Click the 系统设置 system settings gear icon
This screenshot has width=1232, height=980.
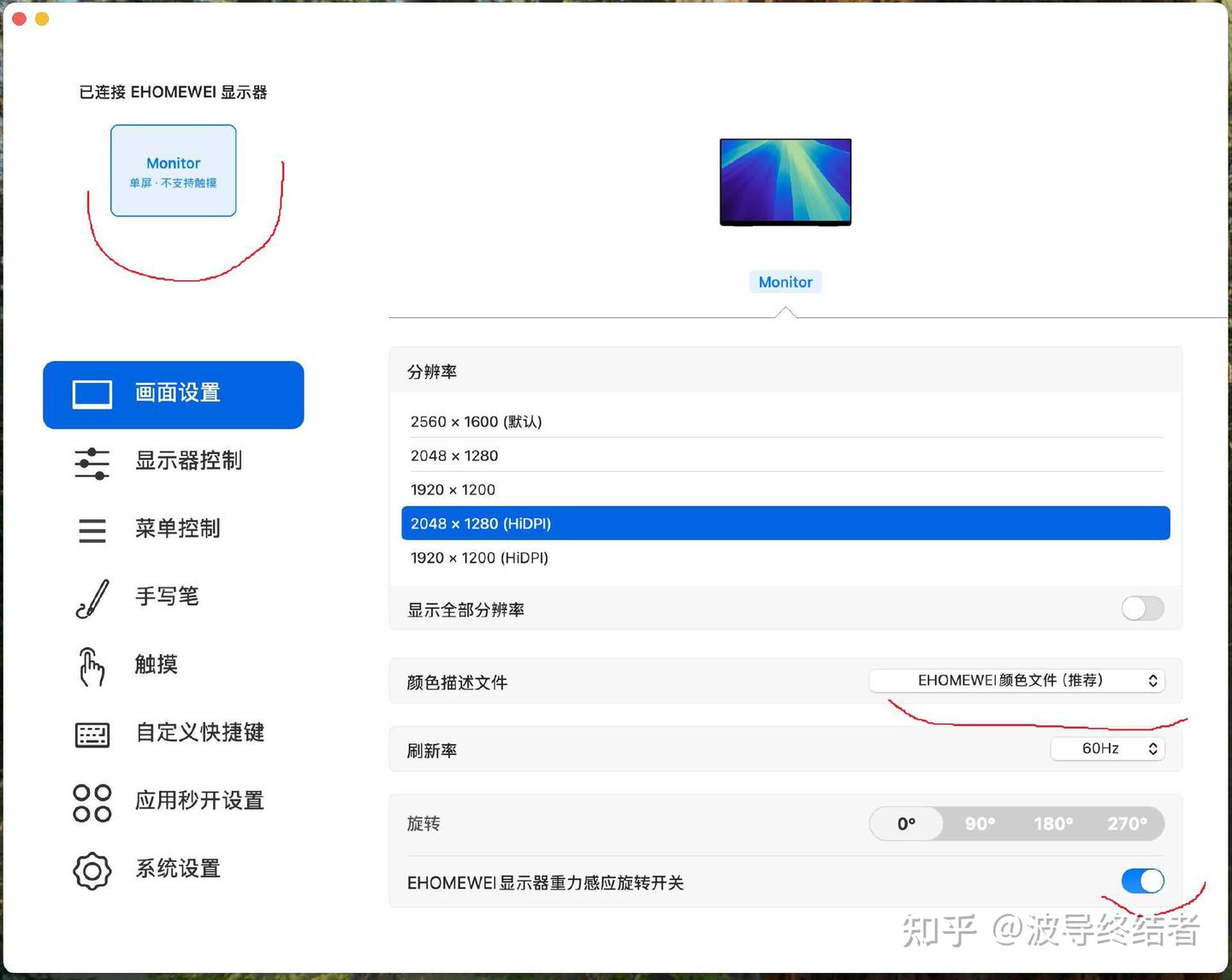[x=92, y=870]
